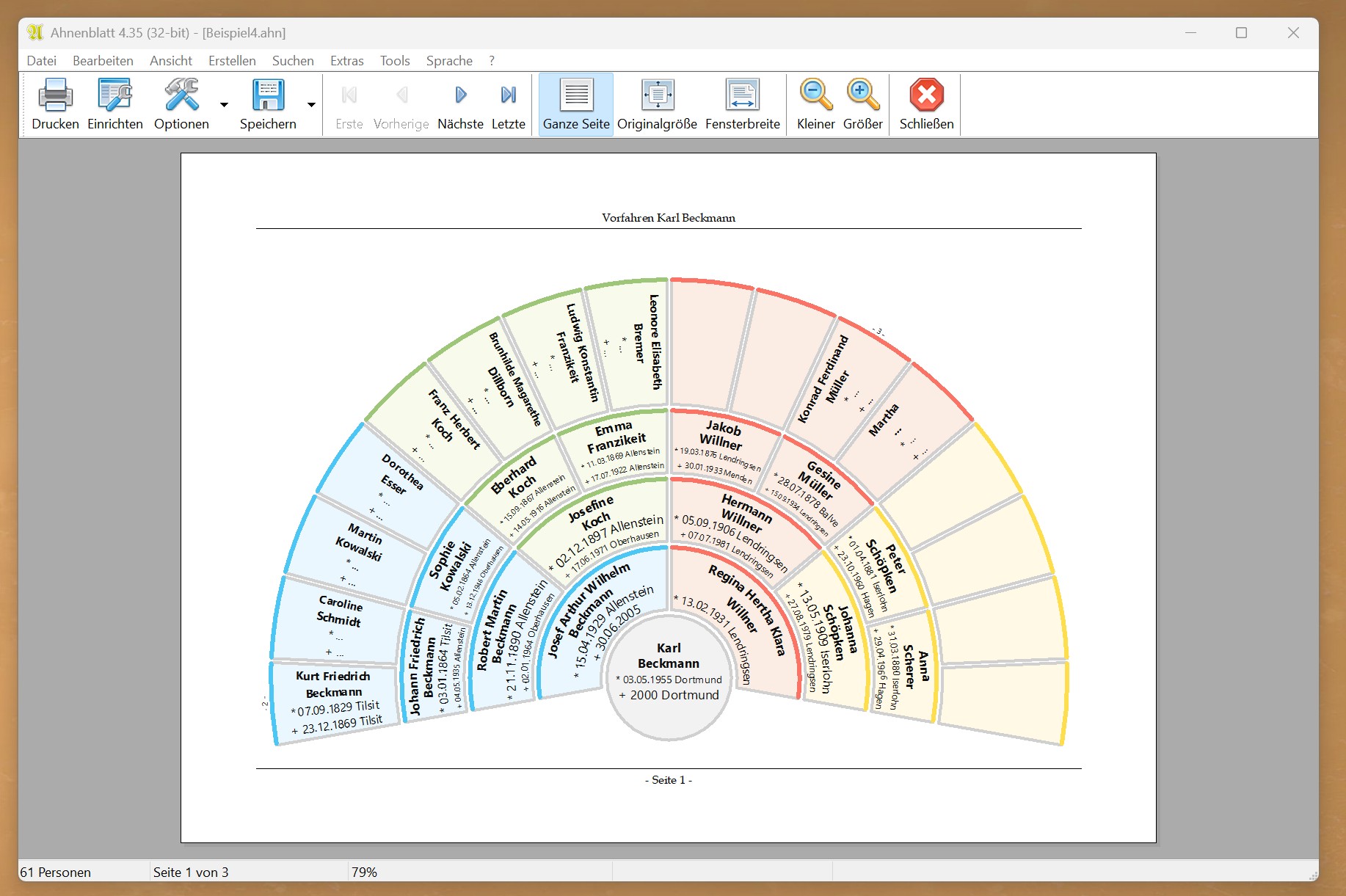The width and height of the screenshot is (1346, 896).
Task: Open the Erstellen menu
Action: coord(232,61)
